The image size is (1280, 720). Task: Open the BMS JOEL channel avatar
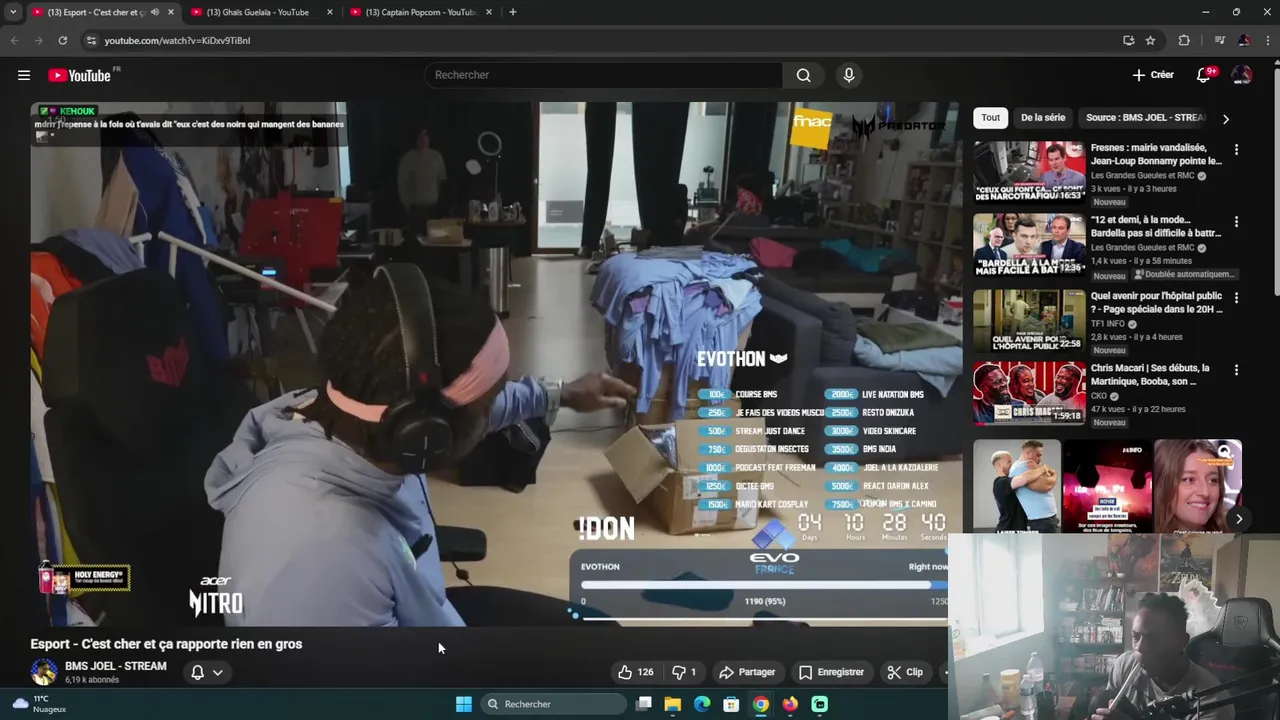tap(44, 672)
